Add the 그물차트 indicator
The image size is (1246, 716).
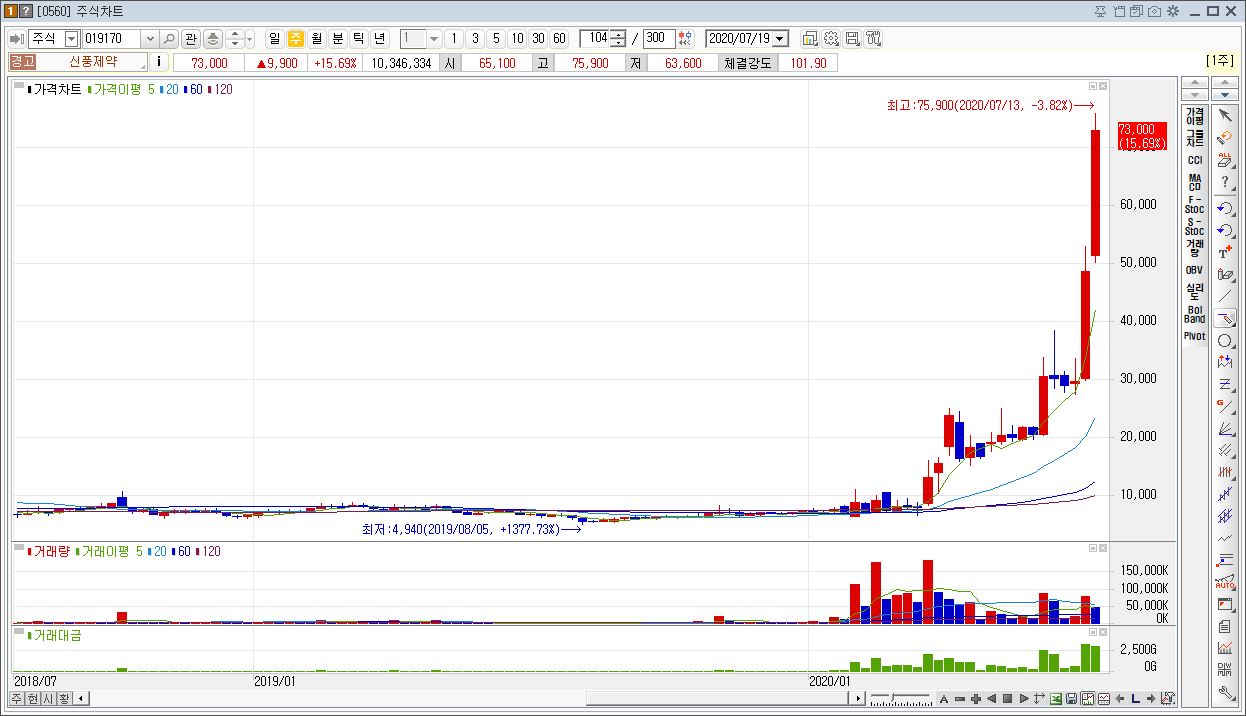[x=1195, y=138]
